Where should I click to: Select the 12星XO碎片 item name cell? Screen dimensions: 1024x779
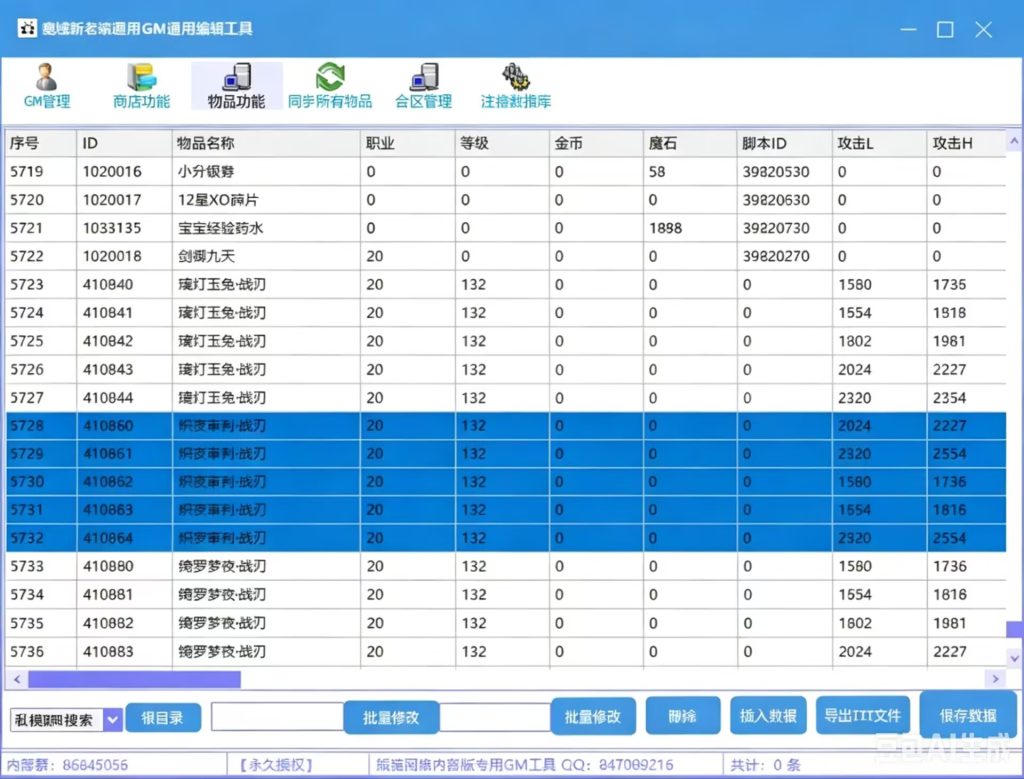click(x=266, y=200)
